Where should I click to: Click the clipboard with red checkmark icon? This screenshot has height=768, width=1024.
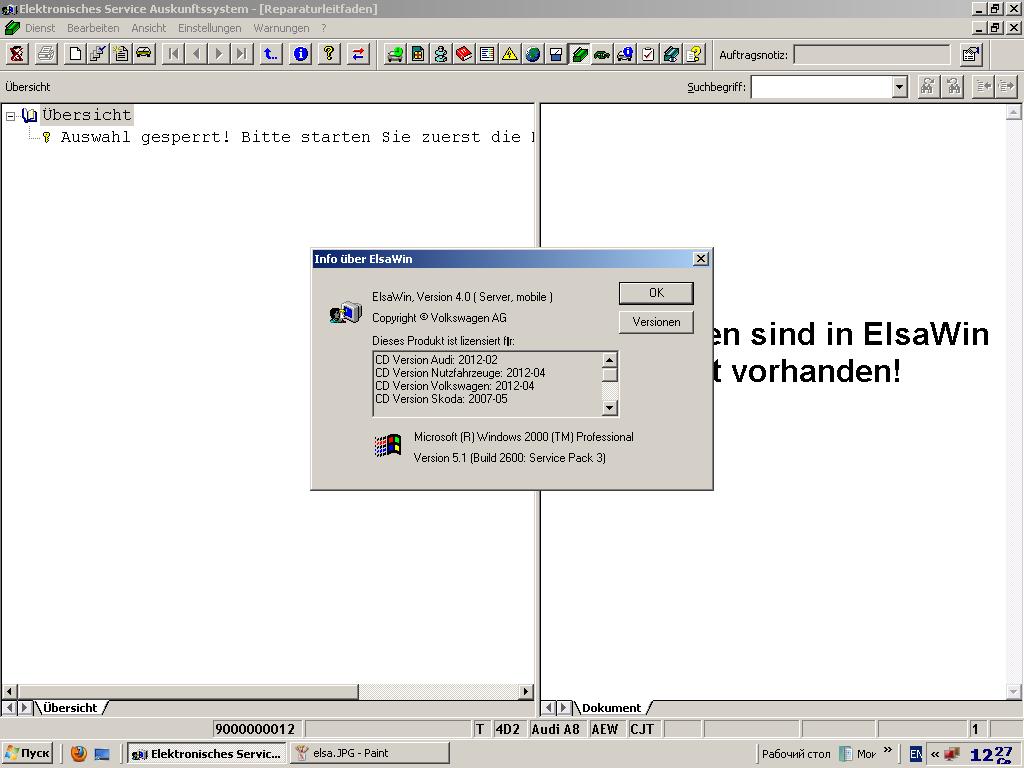[648, 54]
